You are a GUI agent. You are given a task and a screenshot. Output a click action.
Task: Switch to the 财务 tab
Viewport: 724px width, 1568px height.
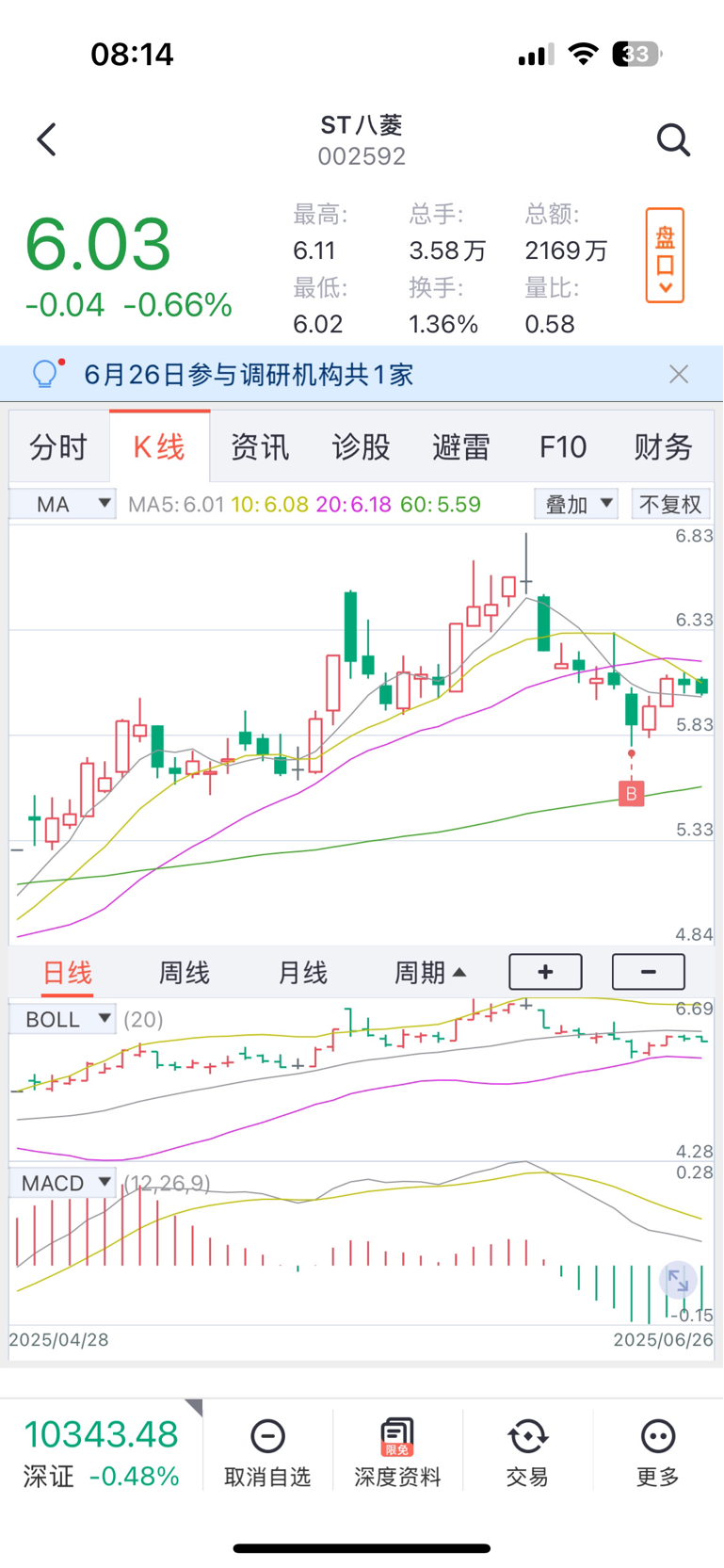tap(663, 446)
